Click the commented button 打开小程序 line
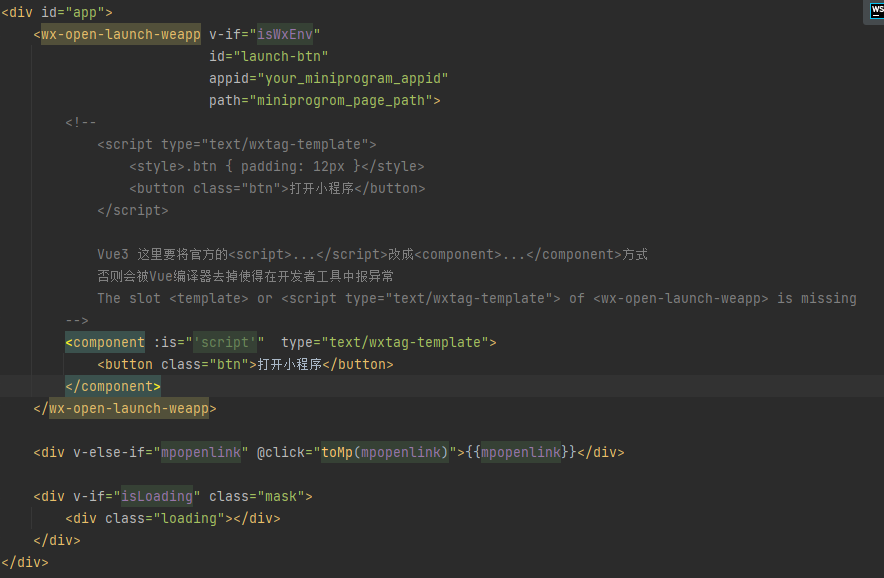884x578 pixels. tap(277, 188)
